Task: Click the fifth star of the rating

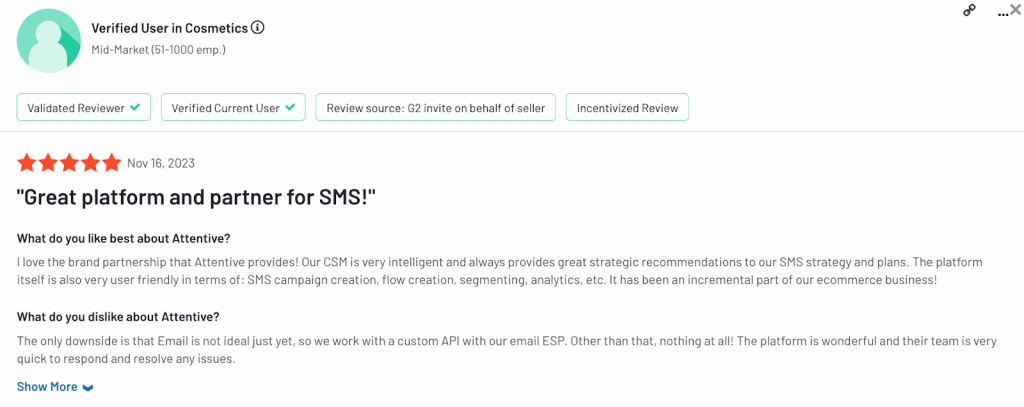Action: [x=111, y=163]
